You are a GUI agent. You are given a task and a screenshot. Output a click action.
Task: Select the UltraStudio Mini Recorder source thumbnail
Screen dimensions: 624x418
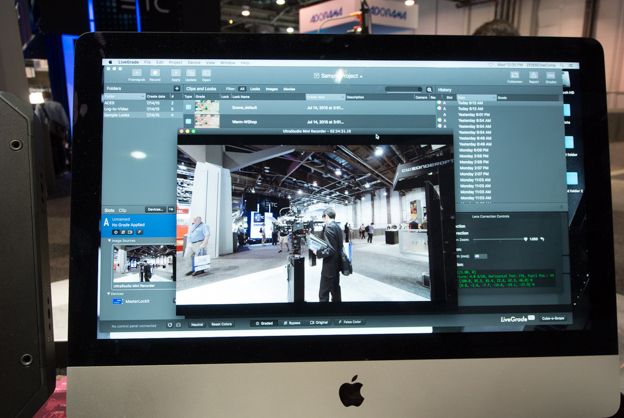[142, 265]
